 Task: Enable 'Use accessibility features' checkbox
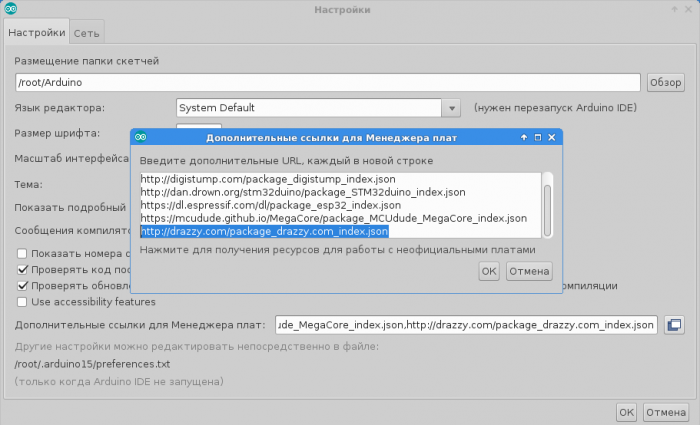[x=23, y=301]
